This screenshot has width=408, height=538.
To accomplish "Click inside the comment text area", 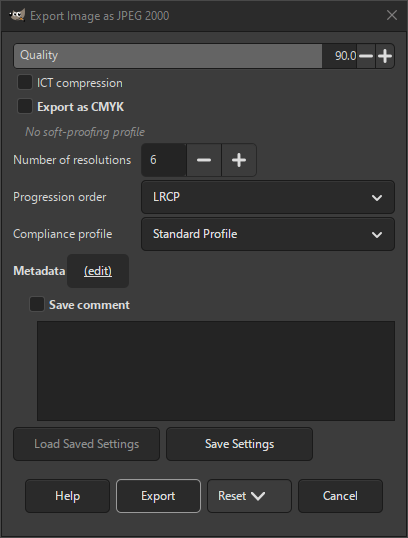I will click(216, 371).
